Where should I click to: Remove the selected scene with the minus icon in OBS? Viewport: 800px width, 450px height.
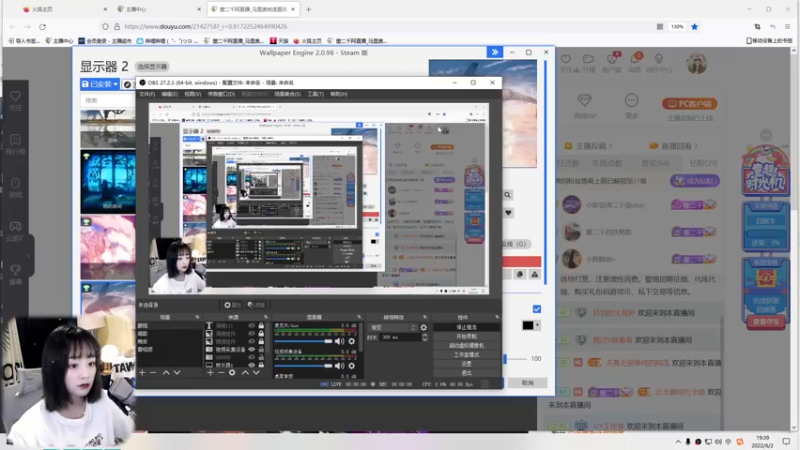pos(153,372)
